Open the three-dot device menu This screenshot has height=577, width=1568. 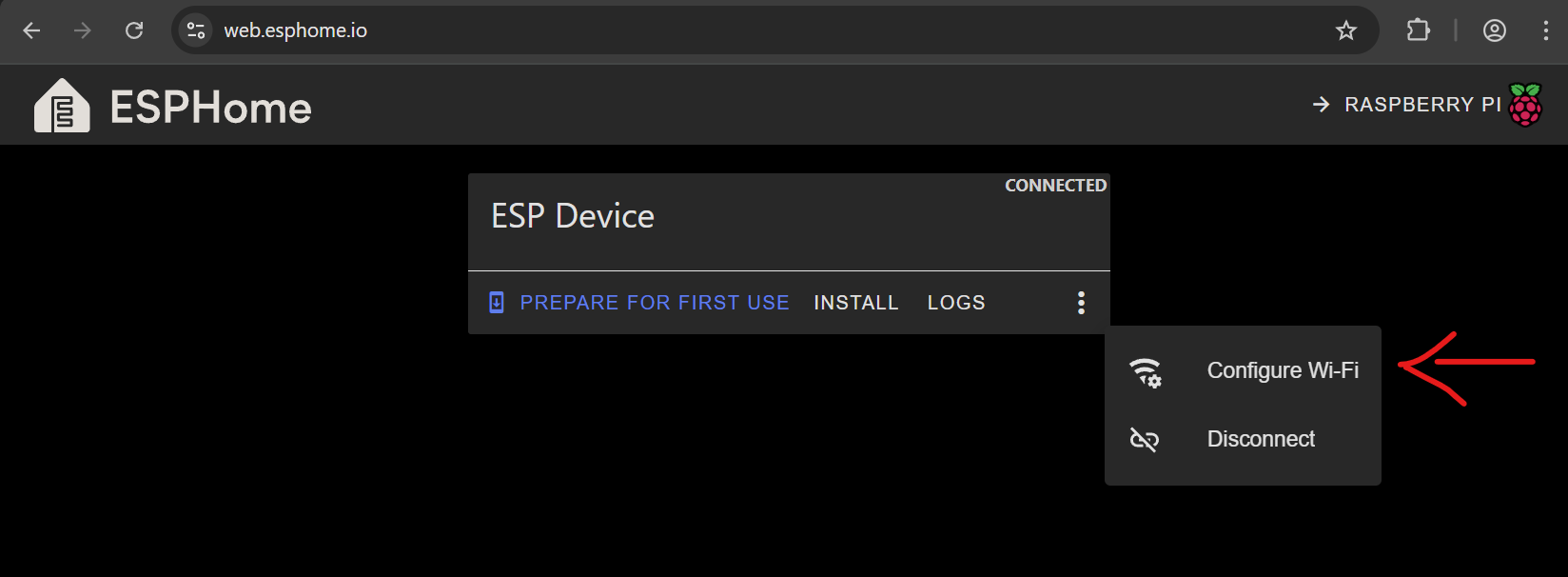[1081, 303]
